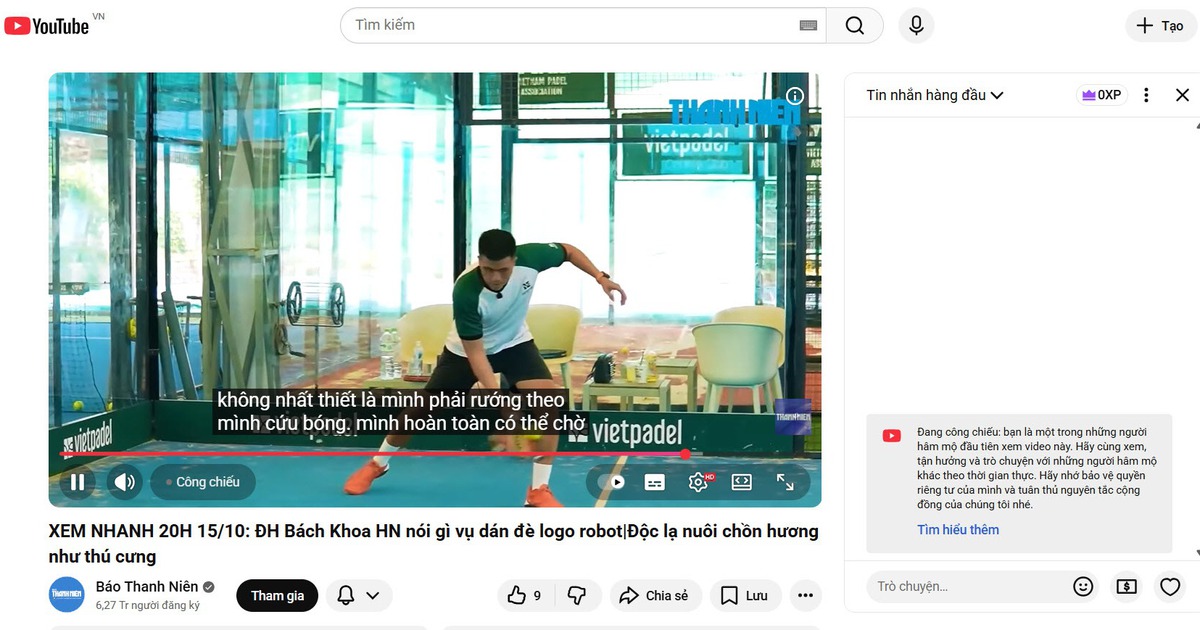Click the Tham gia join button

[x=277, y=596]
